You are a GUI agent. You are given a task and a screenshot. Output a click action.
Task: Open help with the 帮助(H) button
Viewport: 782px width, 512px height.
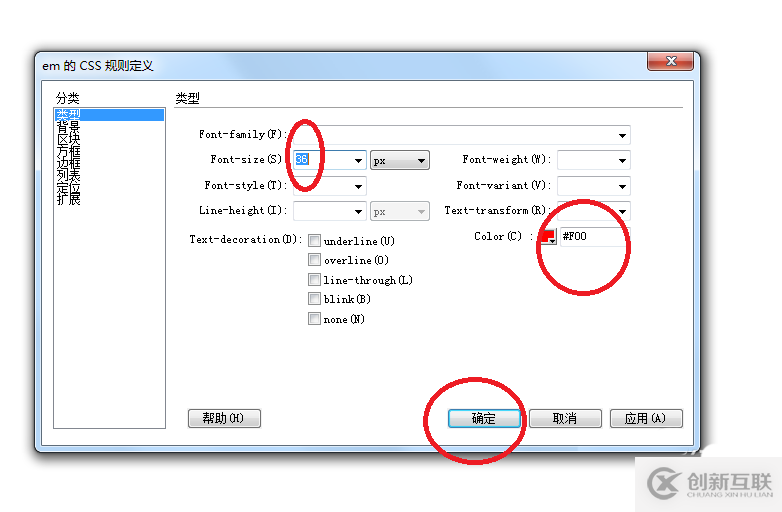[x=224, y=418]
